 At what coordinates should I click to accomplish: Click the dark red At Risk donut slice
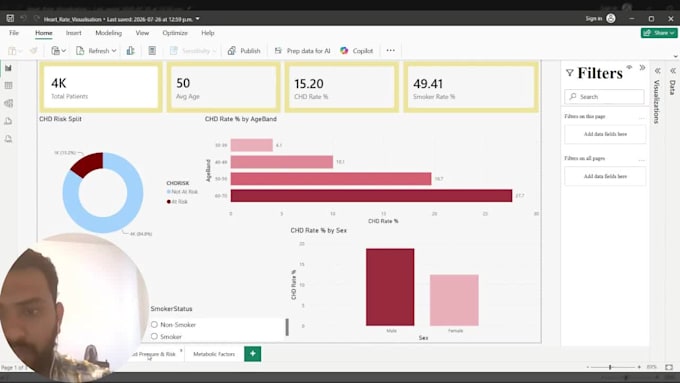[x=90, y=163]
